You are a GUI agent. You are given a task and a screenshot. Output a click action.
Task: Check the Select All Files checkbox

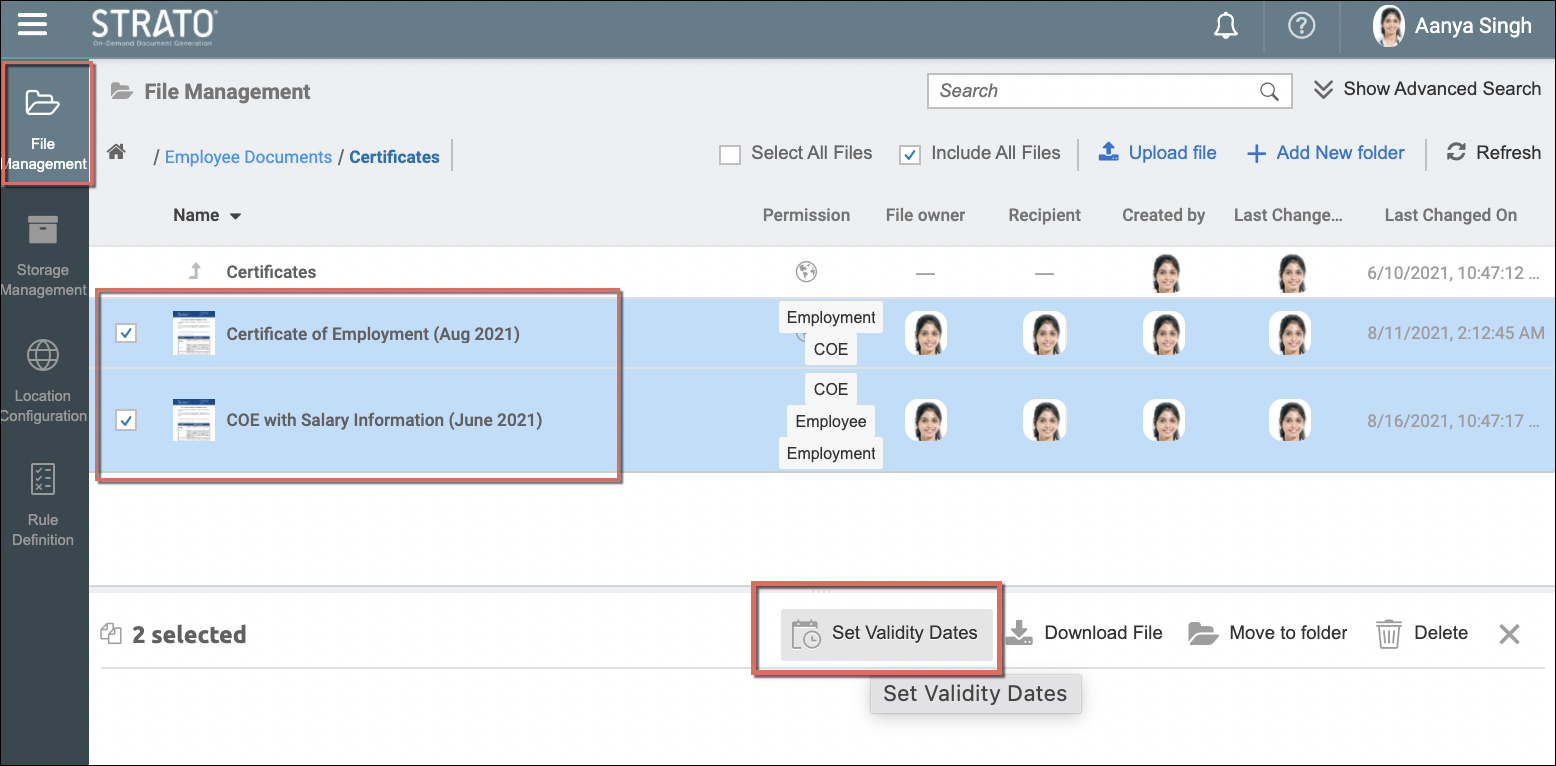tap(731, 154)
